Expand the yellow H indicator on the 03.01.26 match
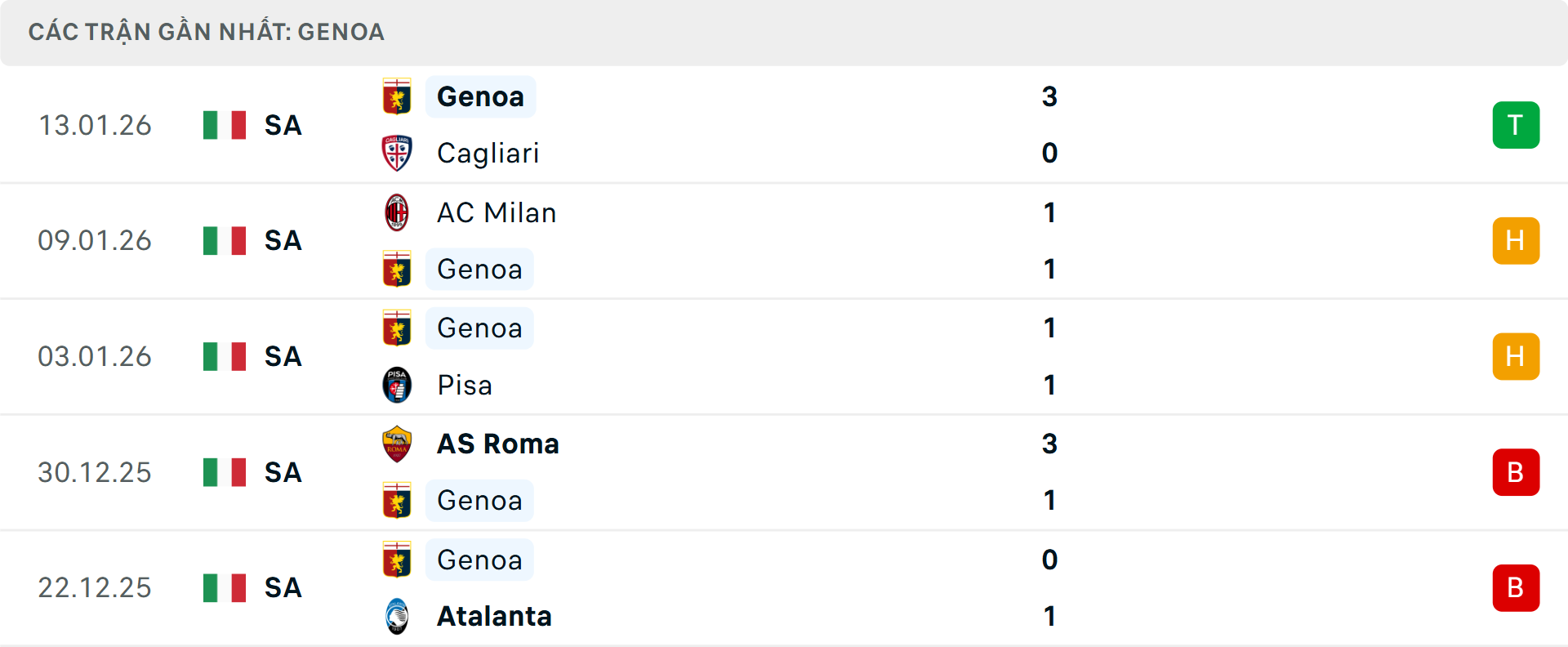Screen dimensions: 1568x647 tap(1516, 356)
